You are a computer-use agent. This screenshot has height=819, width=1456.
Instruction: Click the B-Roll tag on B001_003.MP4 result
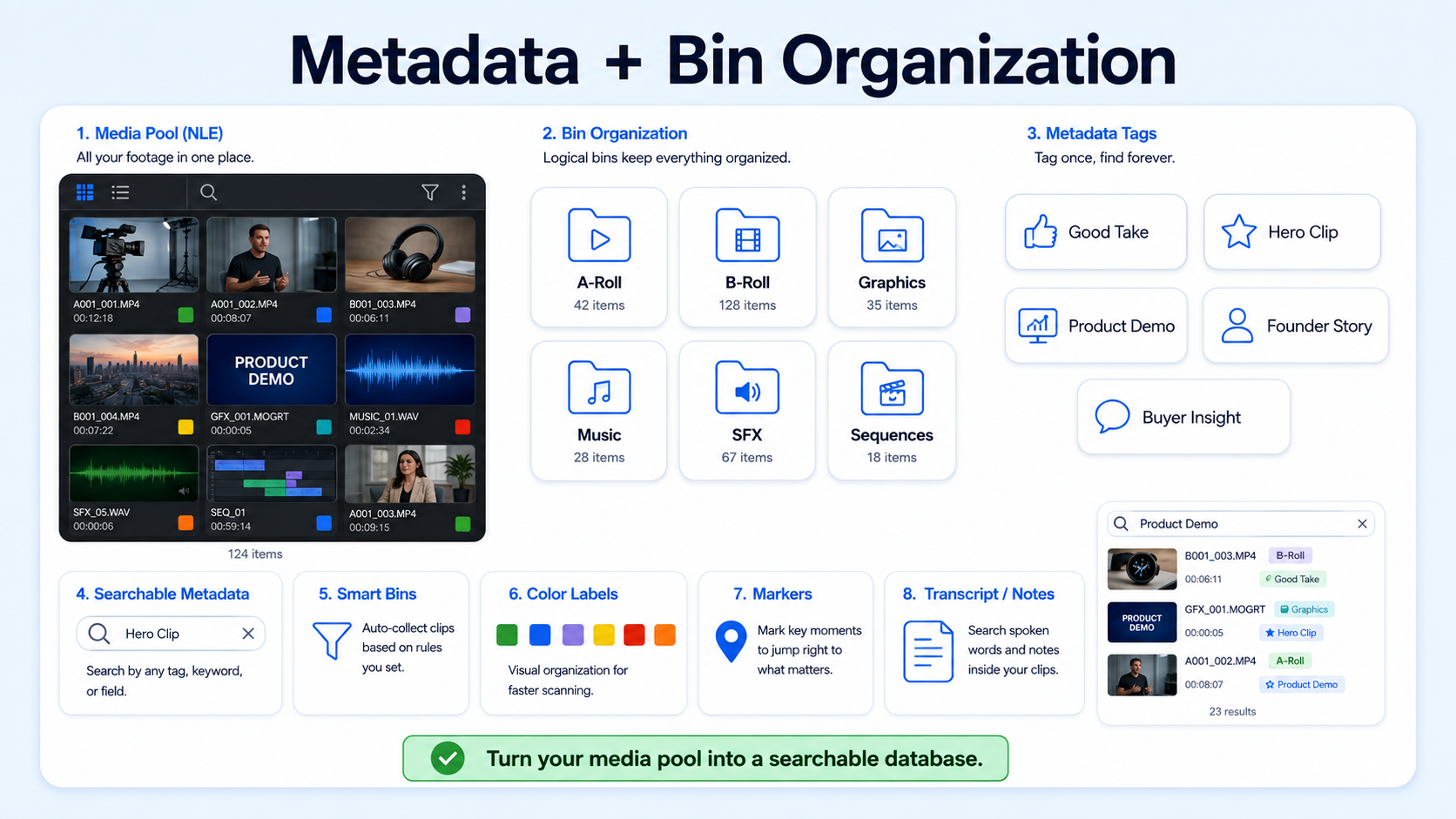point(1290,555)
